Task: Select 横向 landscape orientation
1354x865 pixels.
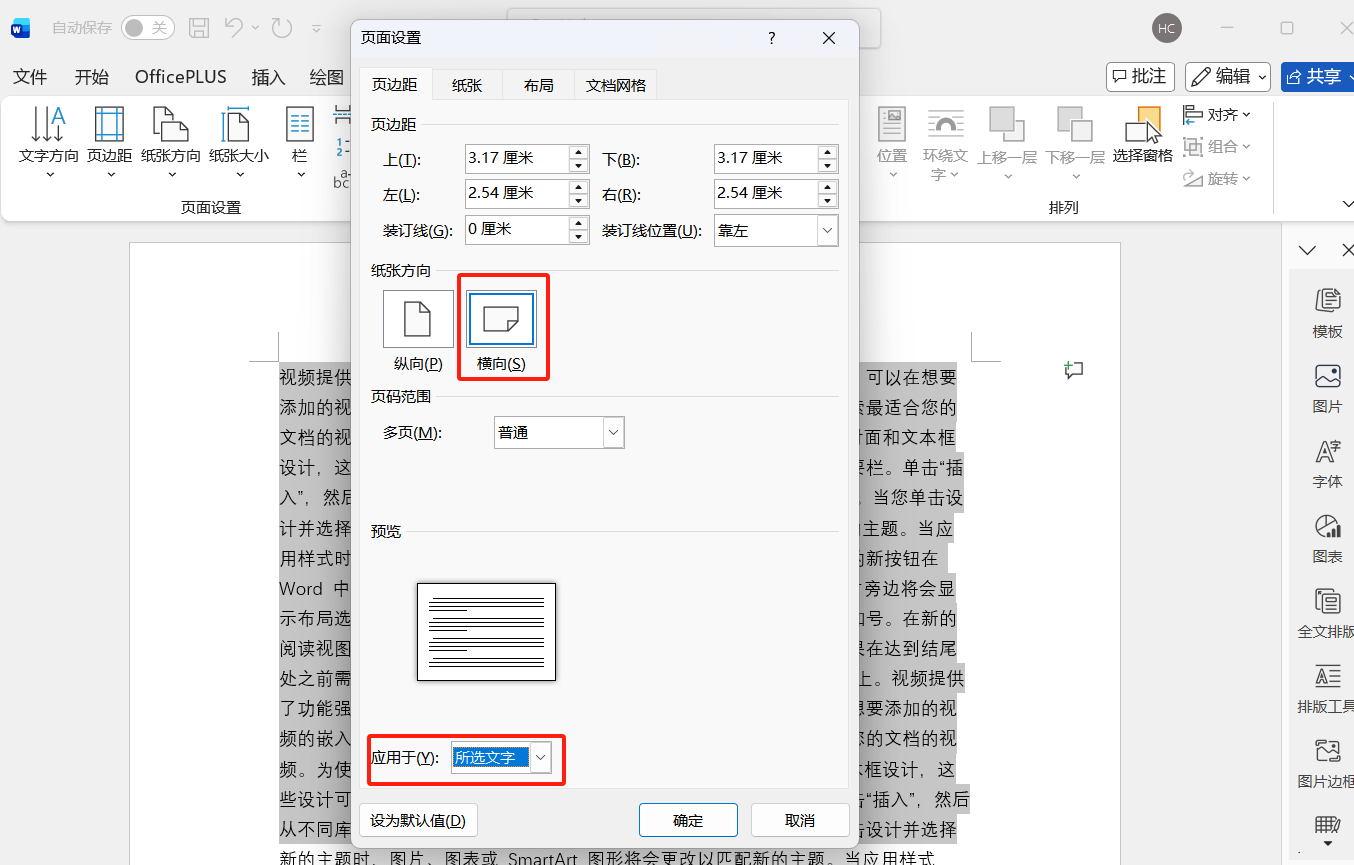Action: [x=503, y=318]
